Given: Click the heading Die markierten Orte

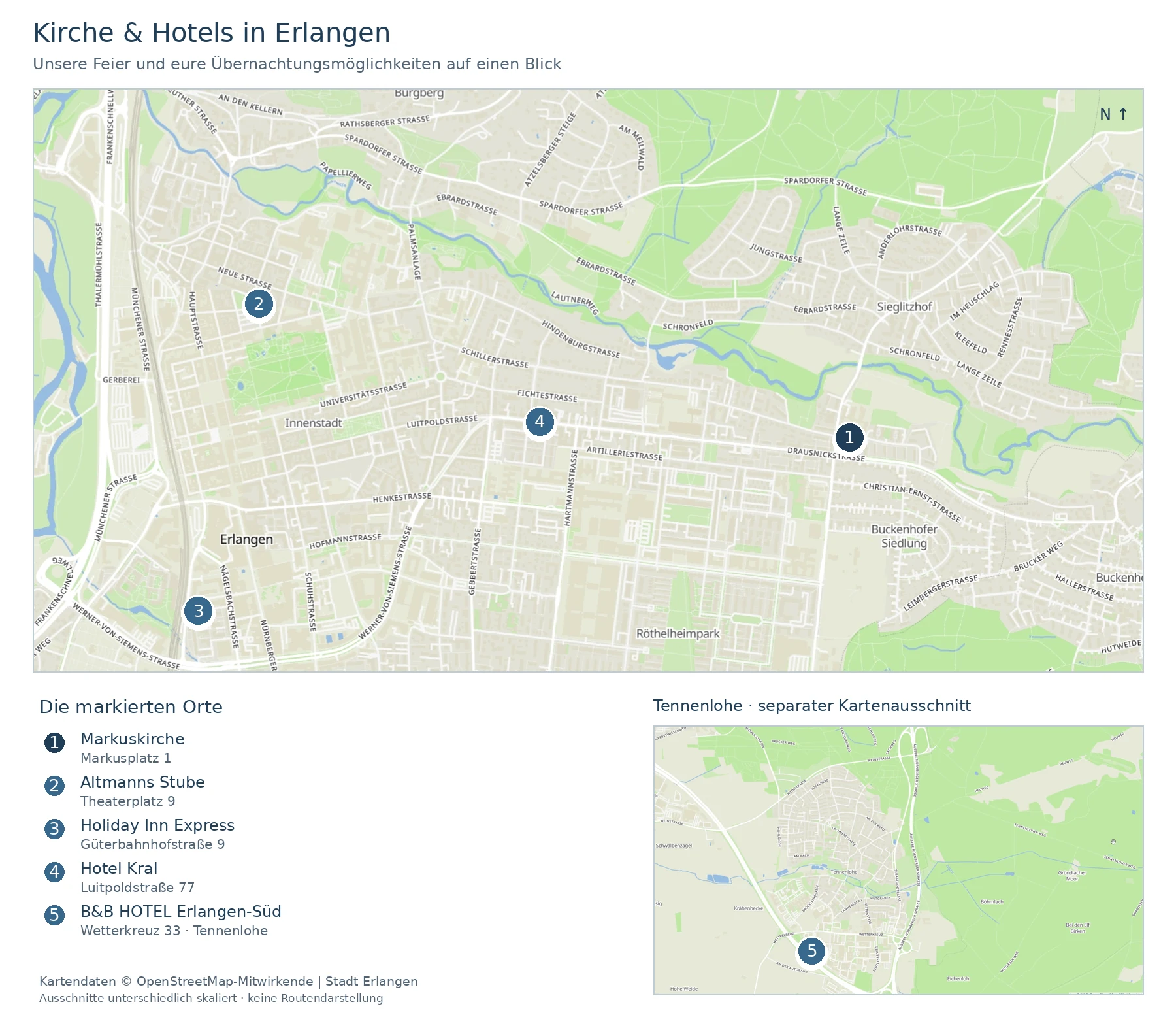Looking at the screenshot, I should [x=131, y=706].
